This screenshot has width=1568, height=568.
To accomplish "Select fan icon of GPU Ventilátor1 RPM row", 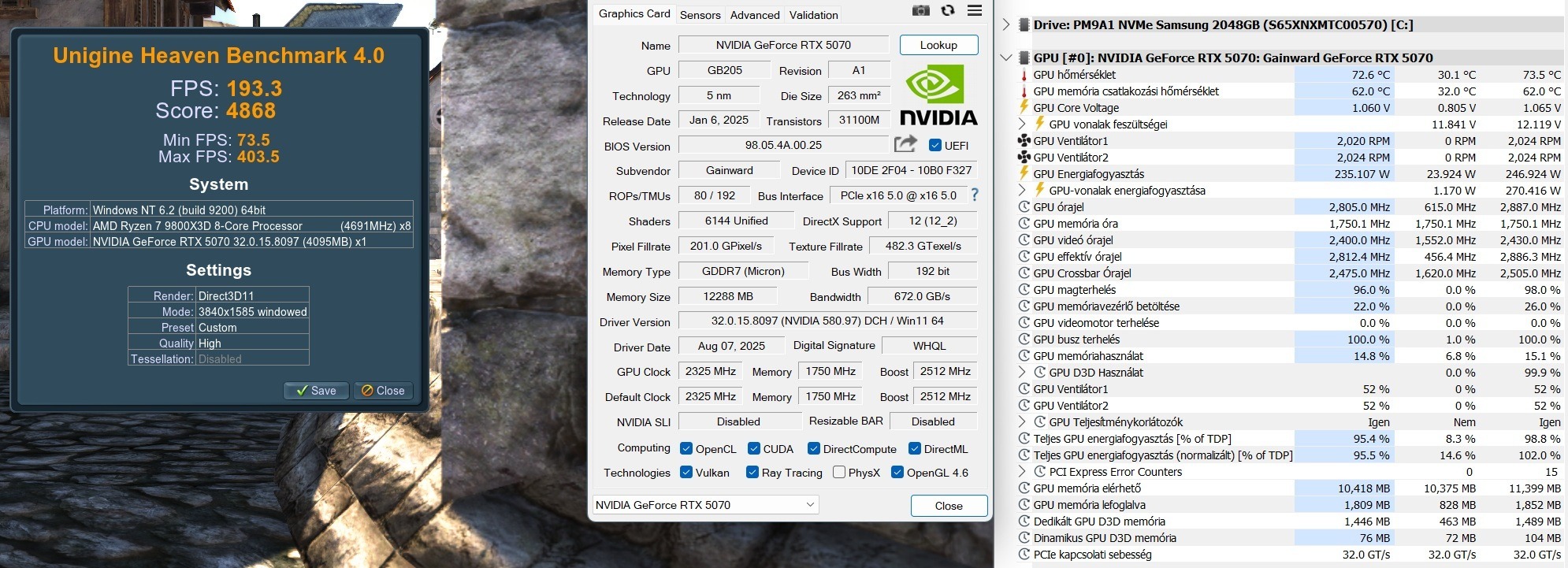I will click(x=1024, y=141).
